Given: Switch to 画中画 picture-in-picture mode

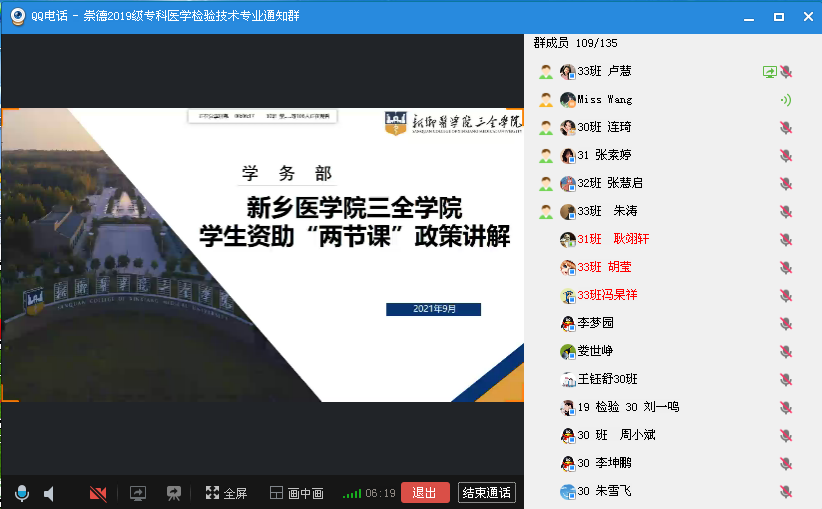Looking at the screenshot, I should pyautogui.click(x=298, y=493).
